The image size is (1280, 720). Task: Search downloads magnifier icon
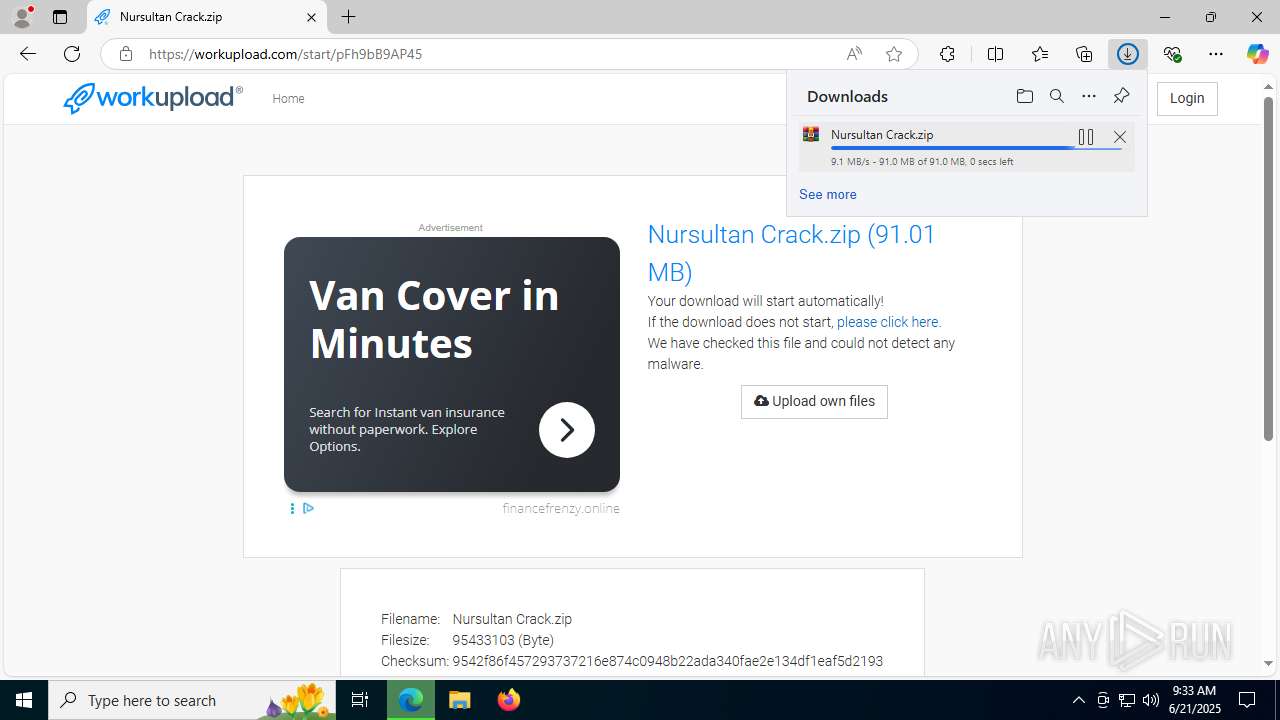point(1056,96)
